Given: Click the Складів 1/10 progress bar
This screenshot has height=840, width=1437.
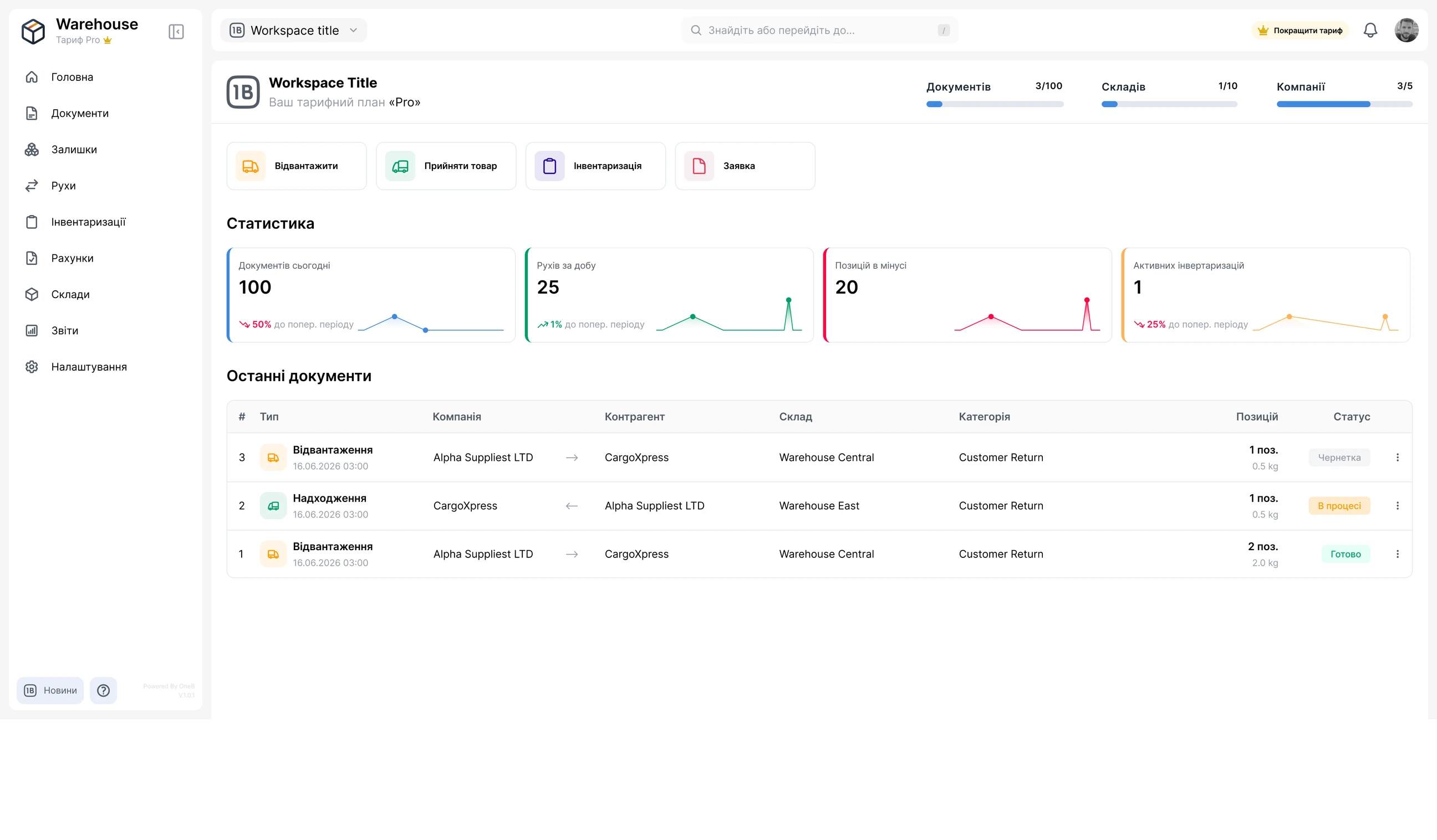Looking at the screenshot, I should [x=1169, y=104].
